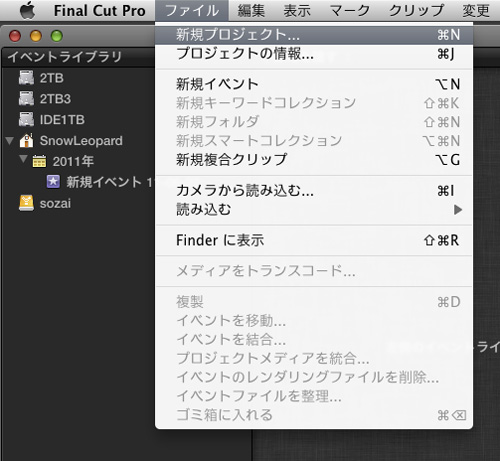Open the 表示 menu

pos(297,11)
